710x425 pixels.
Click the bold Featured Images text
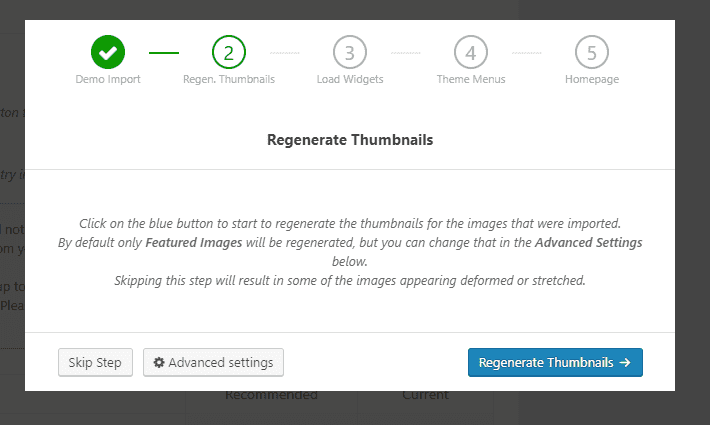[194, 243]
